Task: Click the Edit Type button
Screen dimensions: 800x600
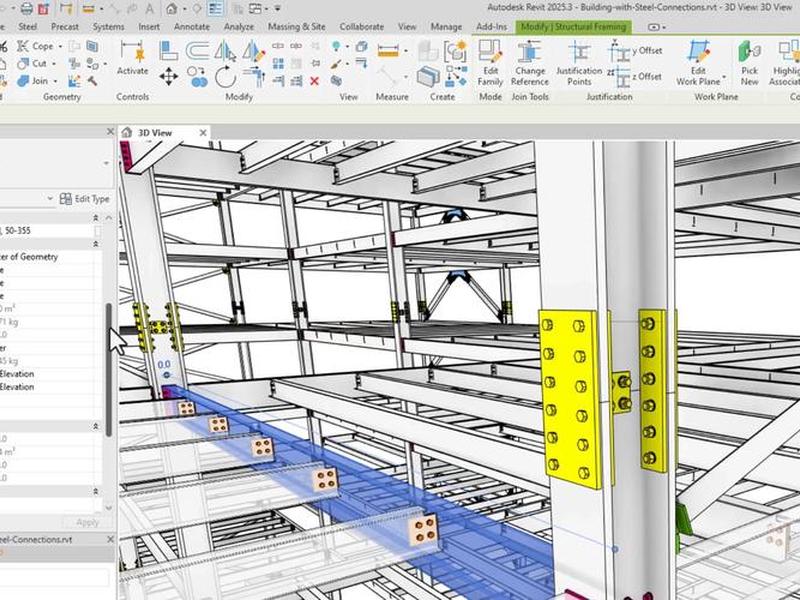Action: pyautogui.click(x=85, y=198)
